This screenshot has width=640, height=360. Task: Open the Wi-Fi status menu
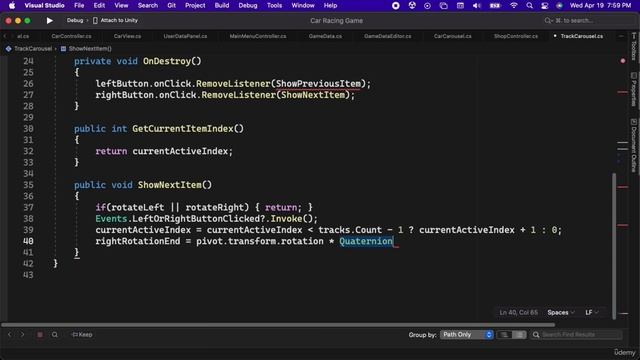(x=514, y=5)
